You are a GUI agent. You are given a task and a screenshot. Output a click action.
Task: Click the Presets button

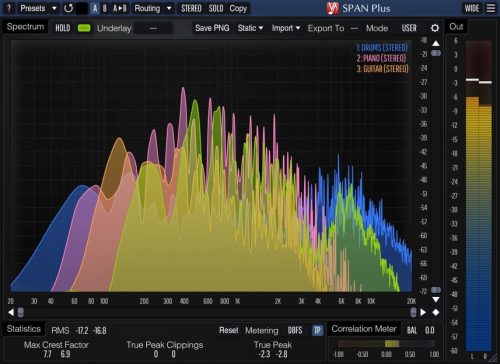tap(33, 8)
